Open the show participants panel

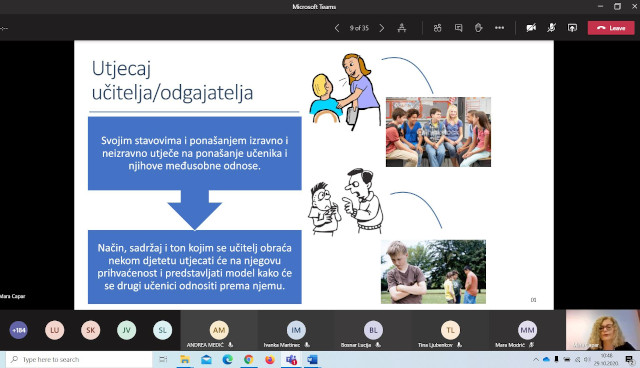pyautogui.click(x=438, y=28)
